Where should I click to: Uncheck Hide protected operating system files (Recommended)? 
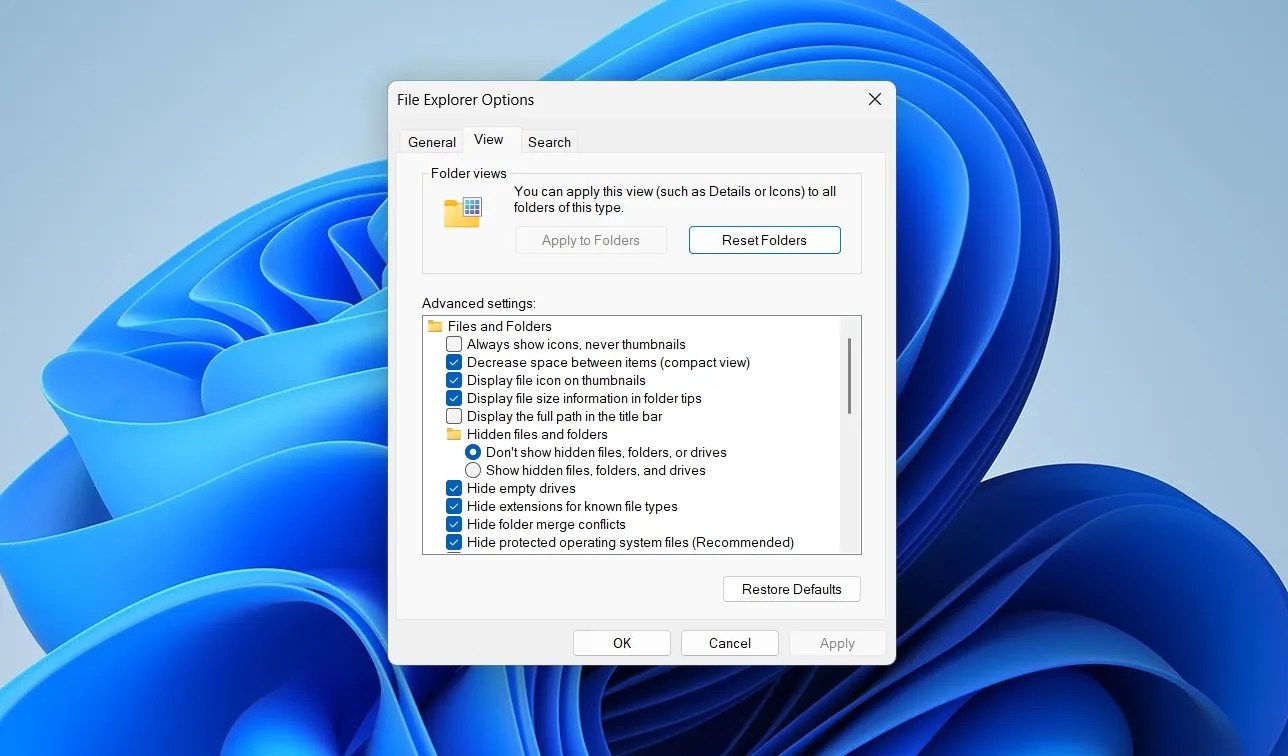pyautogui.click(x=454, y=542)
